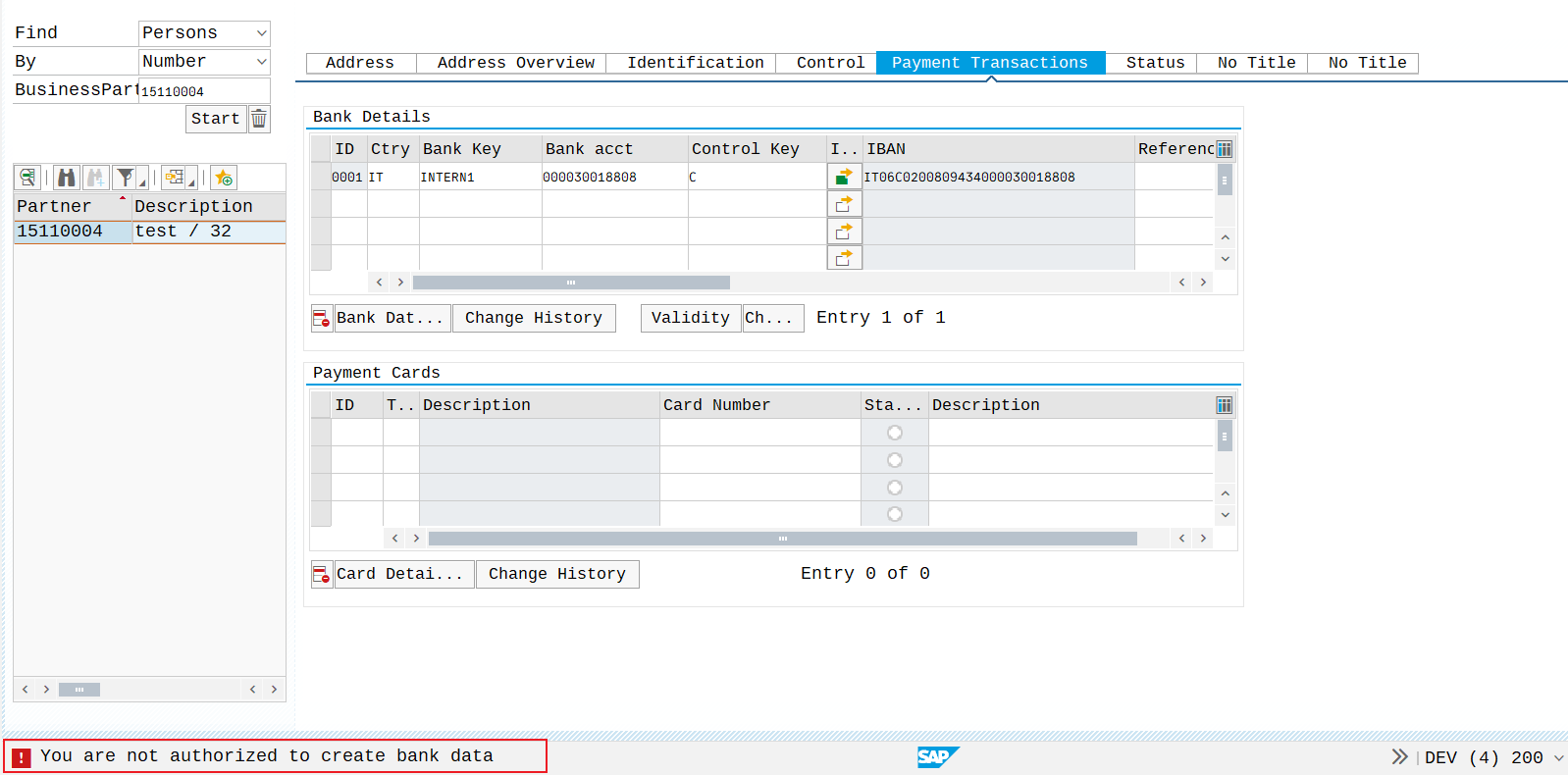Click the binoculars Find icon

[67, 178]
